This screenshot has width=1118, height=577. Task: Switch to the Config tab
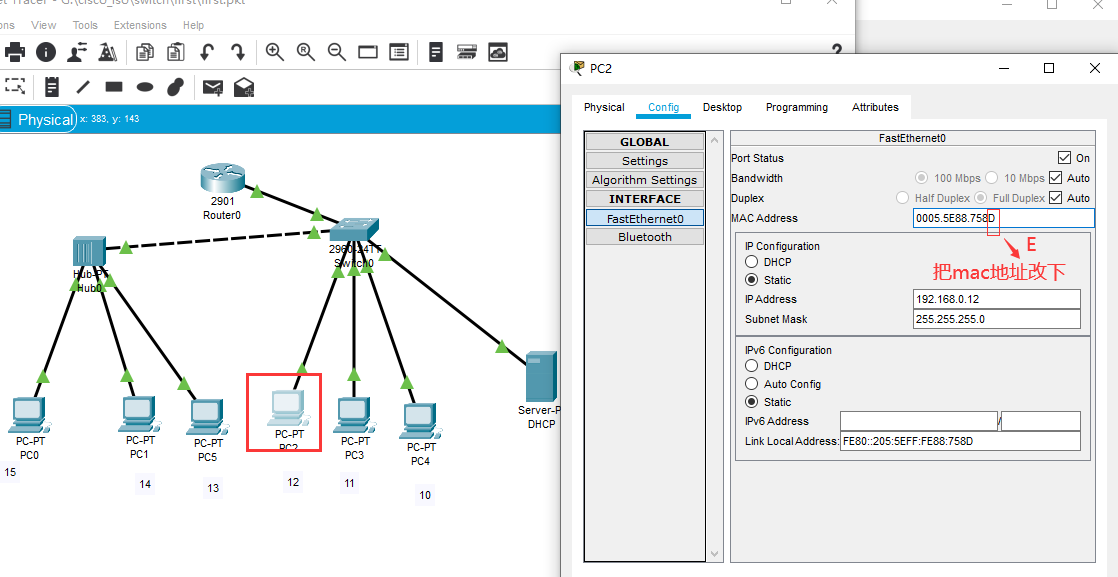[663, 107]
